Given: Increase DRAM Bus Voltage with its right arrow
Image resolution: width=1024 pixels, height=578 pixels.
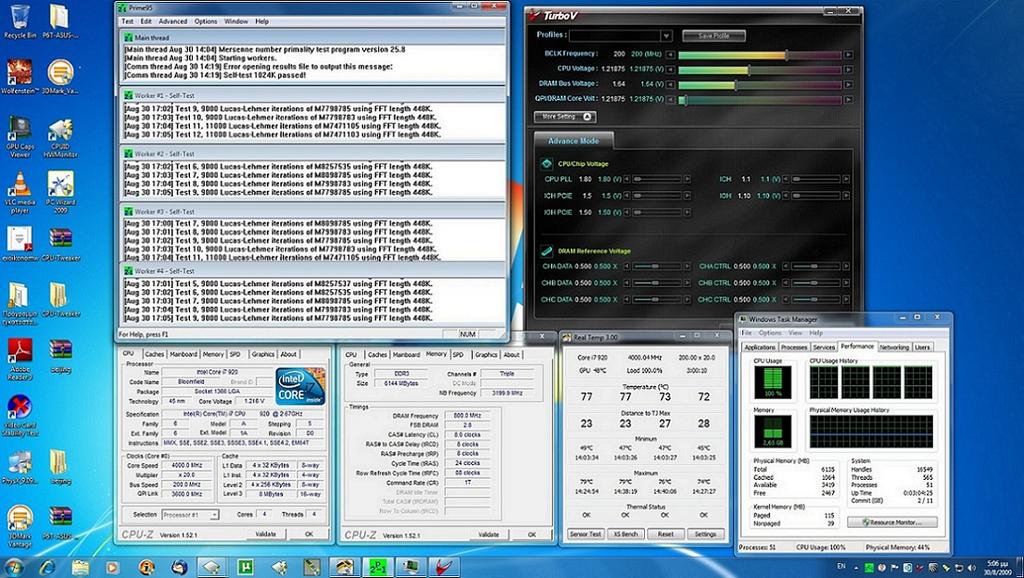Looking at the screenshot, I should (848, 84).
